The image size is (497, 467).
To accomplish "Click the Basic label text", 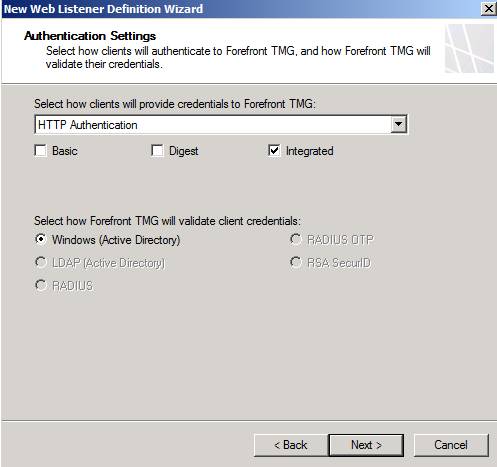I will tap(65, 151).
